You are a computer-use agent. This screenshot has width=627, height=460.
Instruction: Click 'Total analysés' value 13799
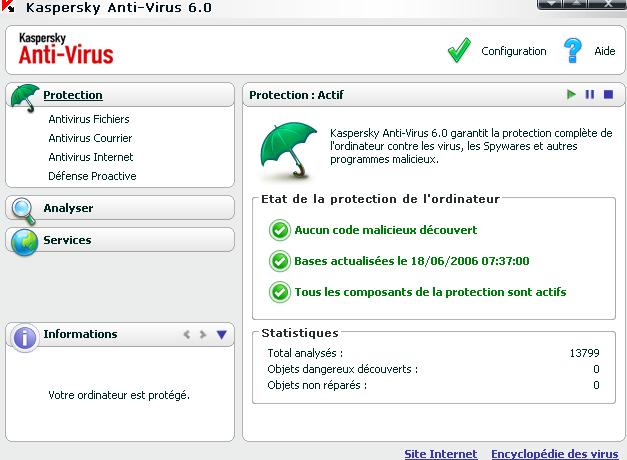(585, 353)
